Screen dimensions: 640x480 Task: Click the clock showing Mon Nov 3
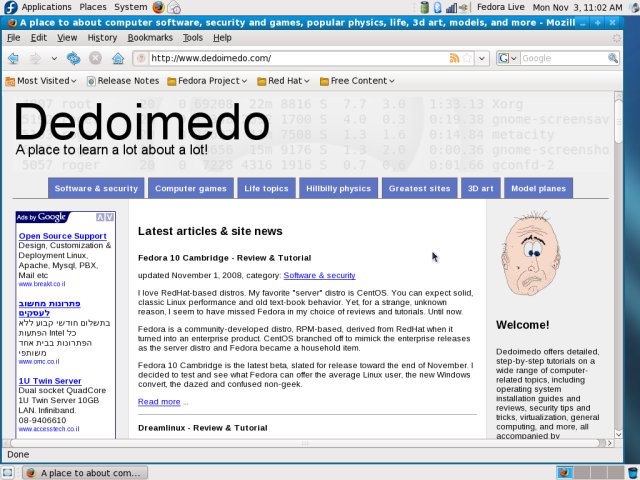(577, 7)
